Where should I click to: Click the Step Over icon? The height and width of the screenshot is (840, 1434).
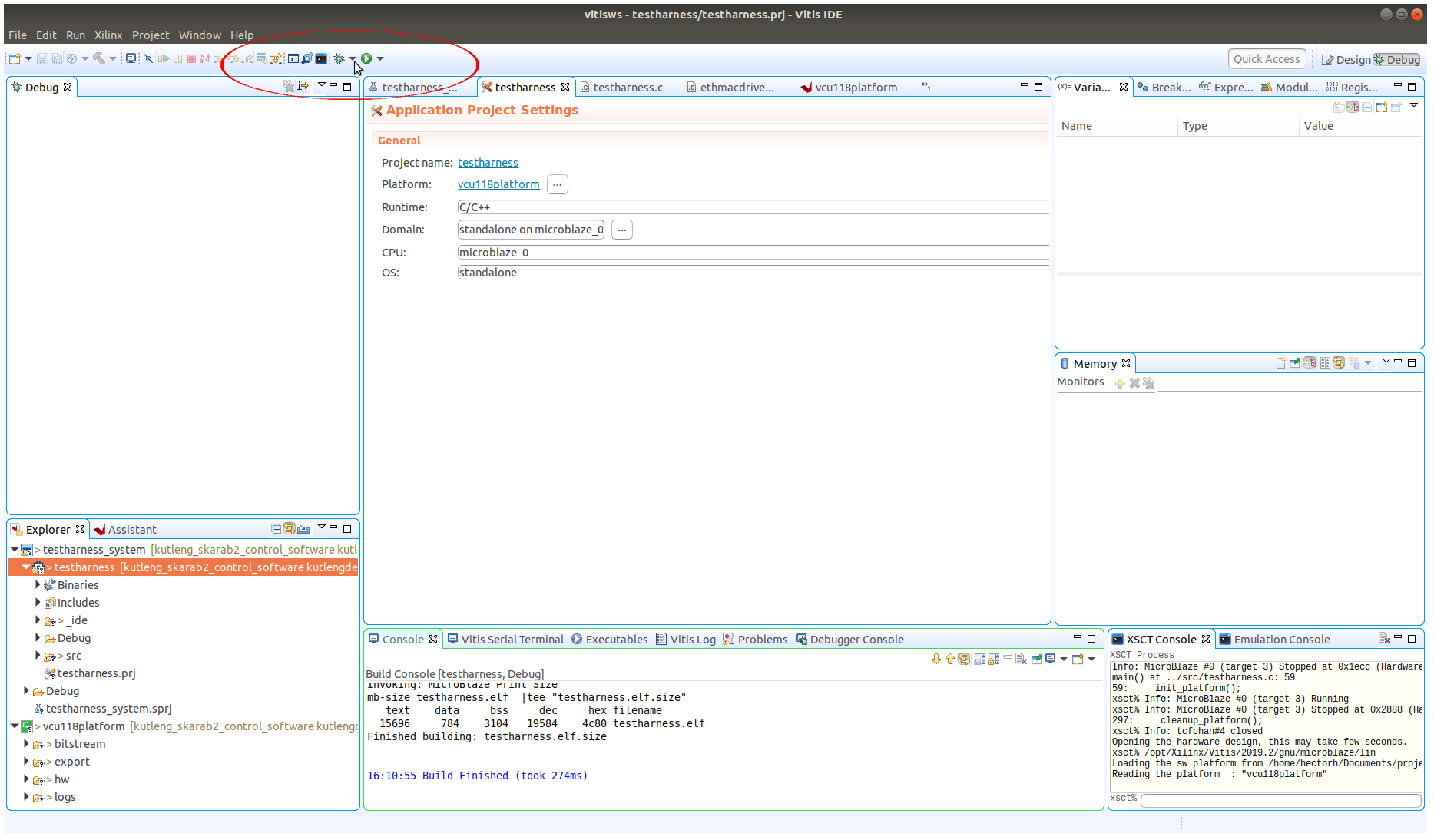(233, 58)
